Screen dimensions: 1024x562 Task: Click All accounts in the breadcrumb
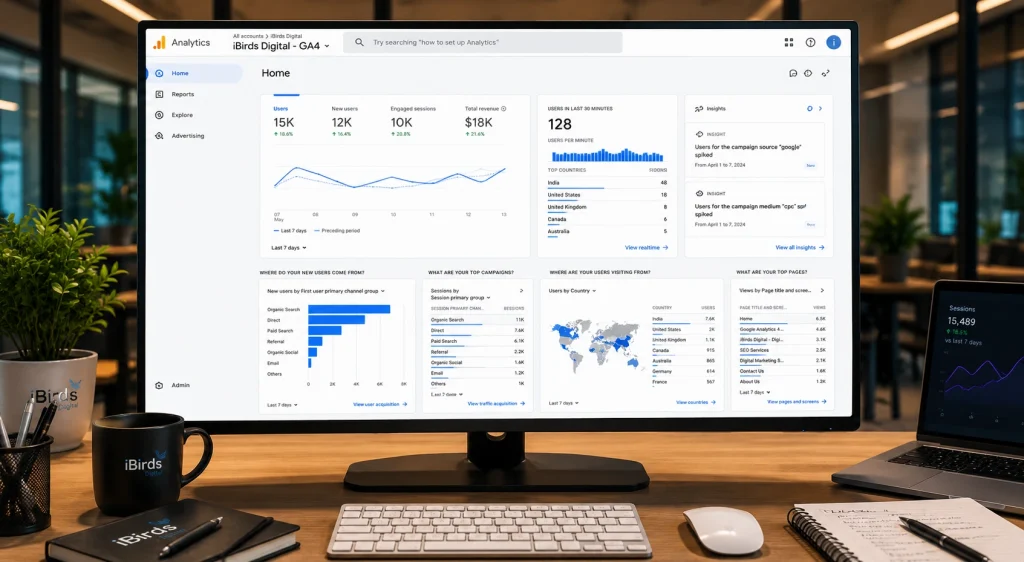248,37
